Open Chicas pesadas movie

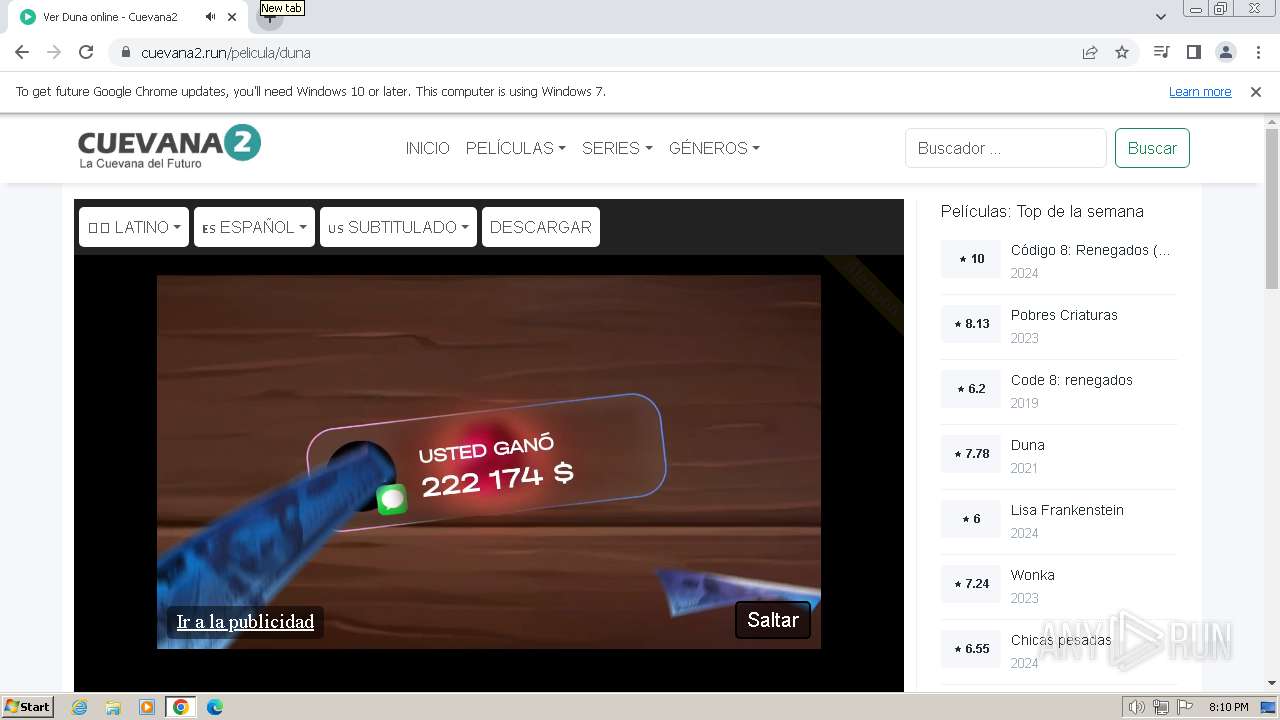1060,641
